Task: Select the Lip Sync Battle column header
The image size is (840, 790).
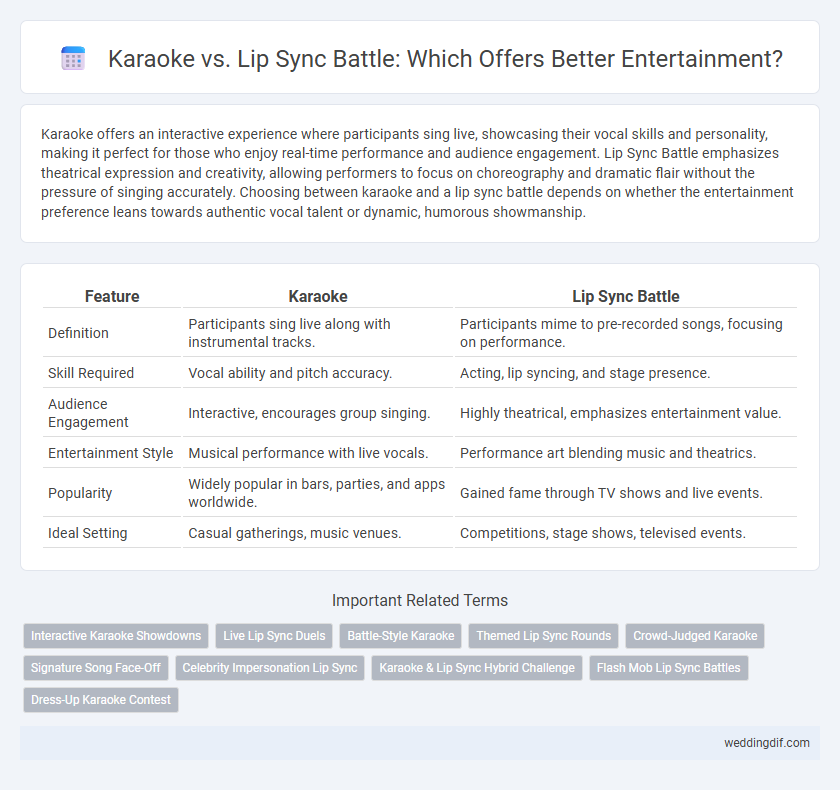Action: (626, 296)
